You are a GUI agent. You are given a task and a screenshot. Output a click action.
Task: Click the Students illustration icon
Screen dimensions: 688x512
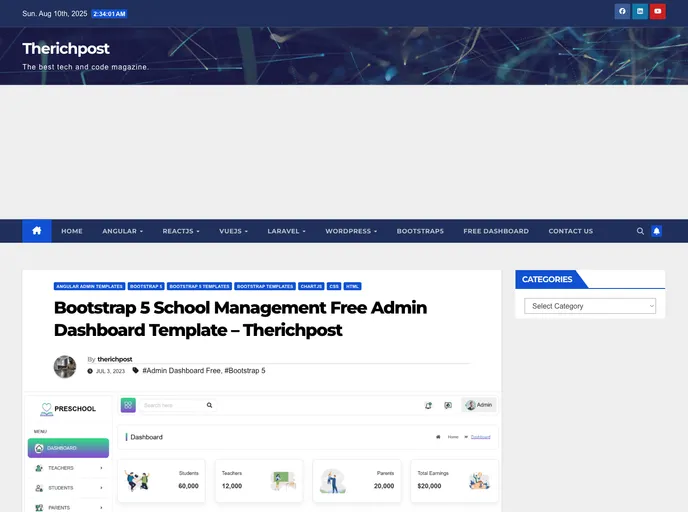click(137, 480)
